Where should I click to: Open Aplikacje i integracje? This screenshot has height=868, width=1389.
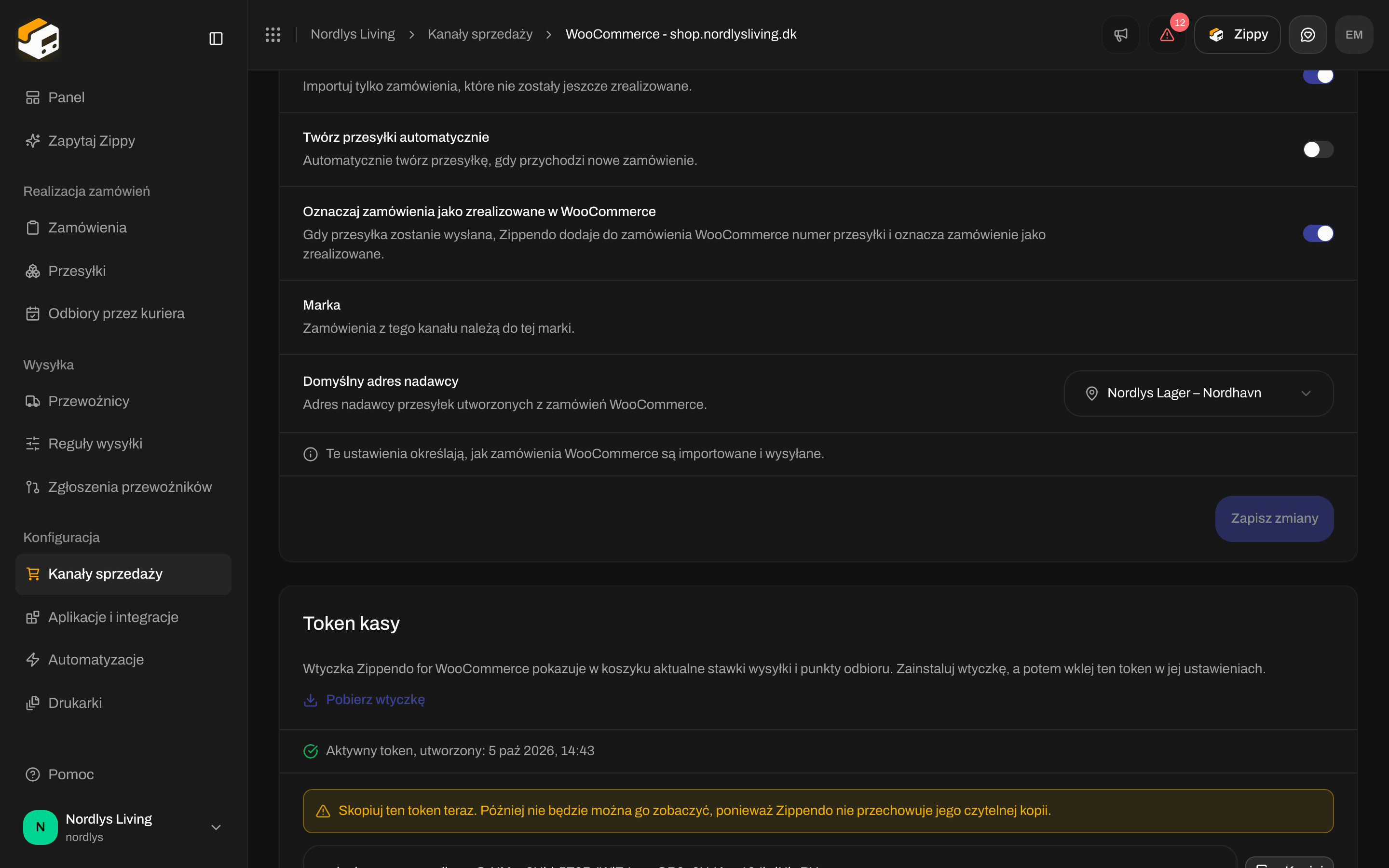coord(123,617)
